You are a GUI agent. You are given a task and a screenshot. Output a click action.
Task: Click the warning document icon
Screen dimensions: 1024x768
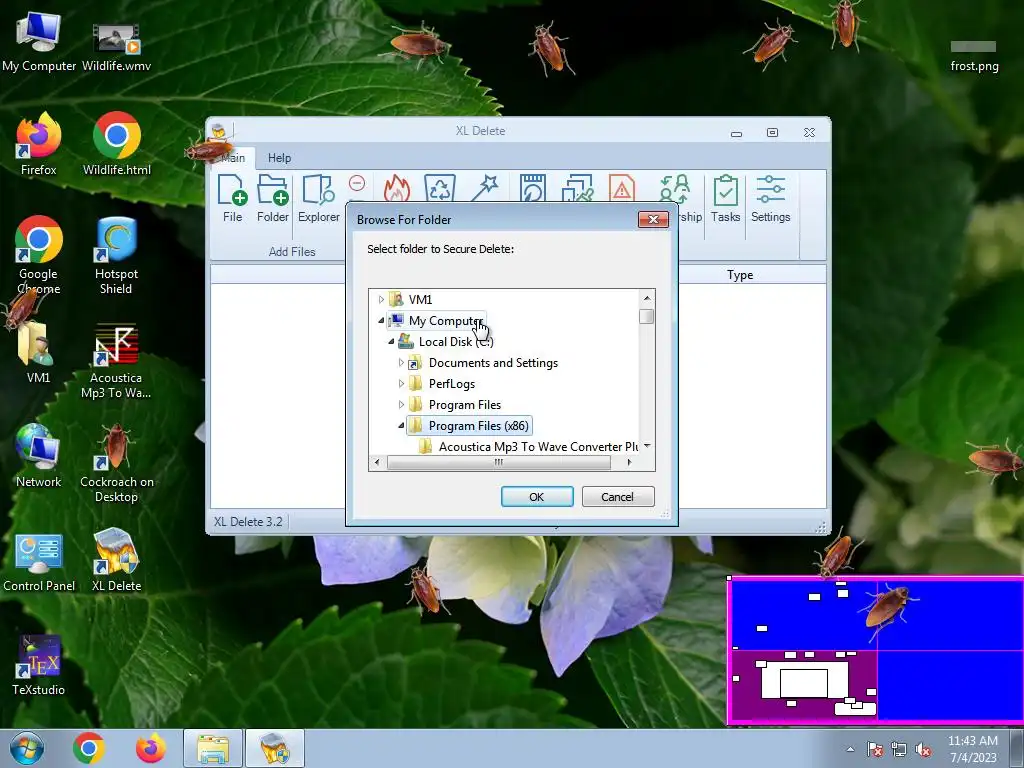click(x=622, y=188)
